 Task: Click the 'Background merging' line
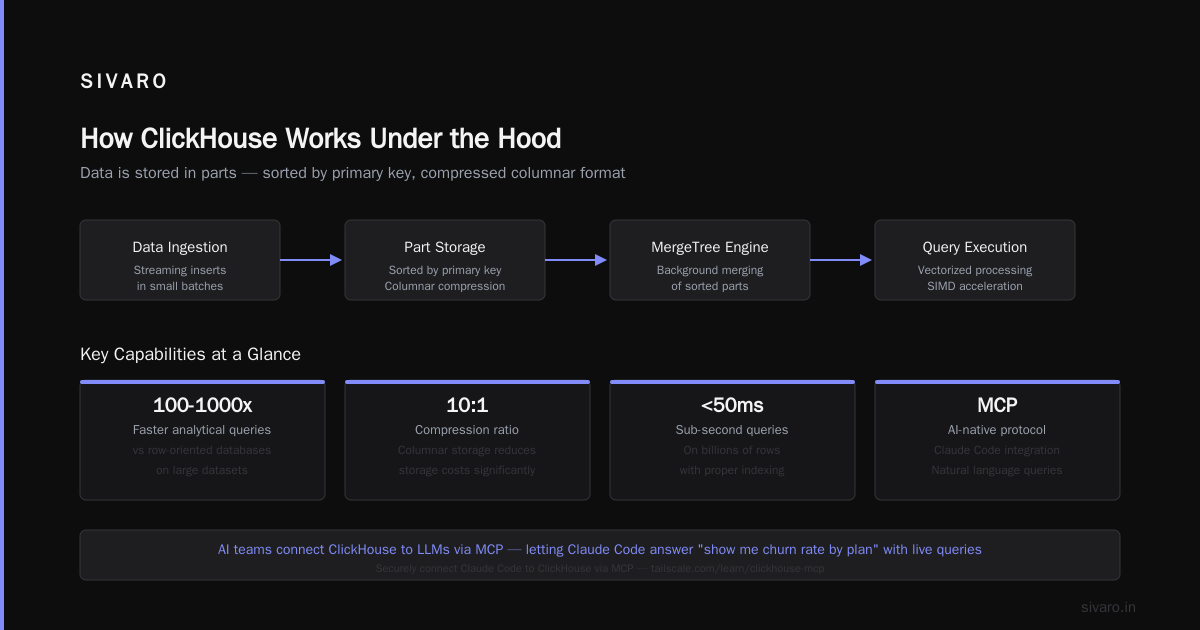click(710, 270)
